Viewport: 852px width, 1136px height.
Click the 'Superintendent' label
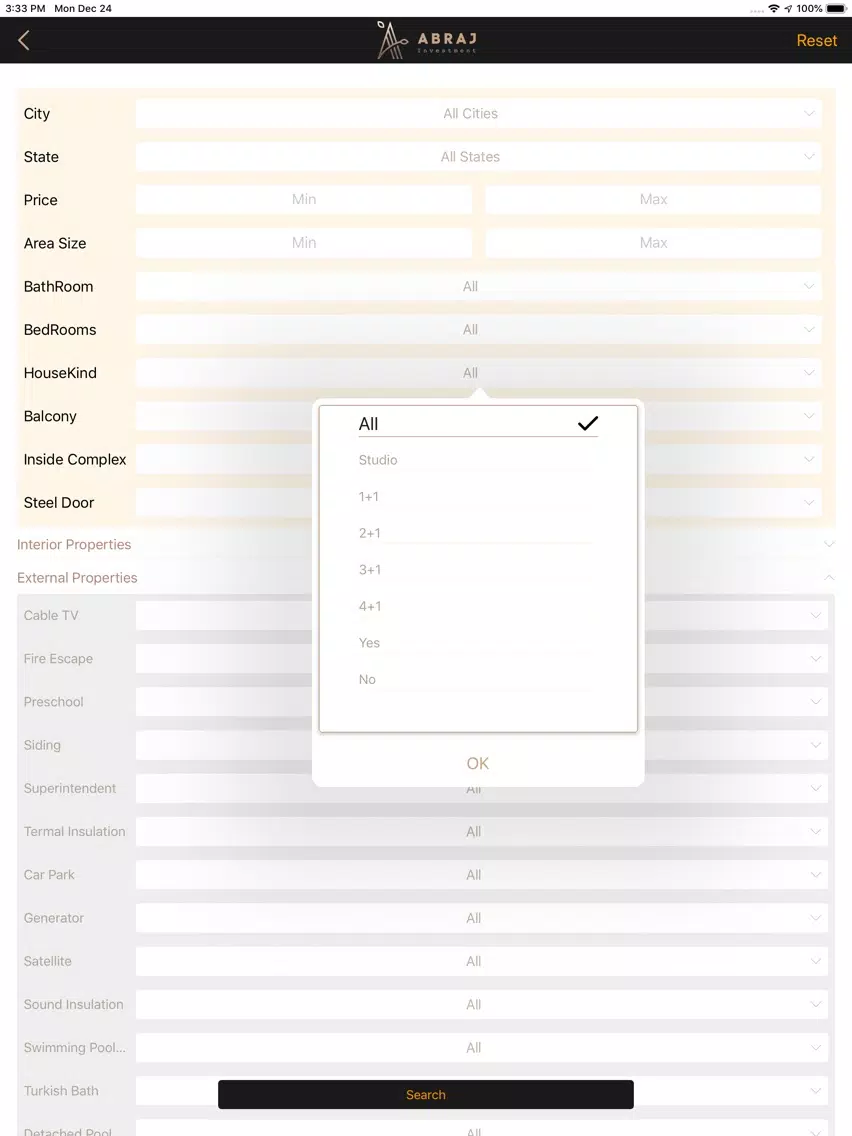point(70,788)
